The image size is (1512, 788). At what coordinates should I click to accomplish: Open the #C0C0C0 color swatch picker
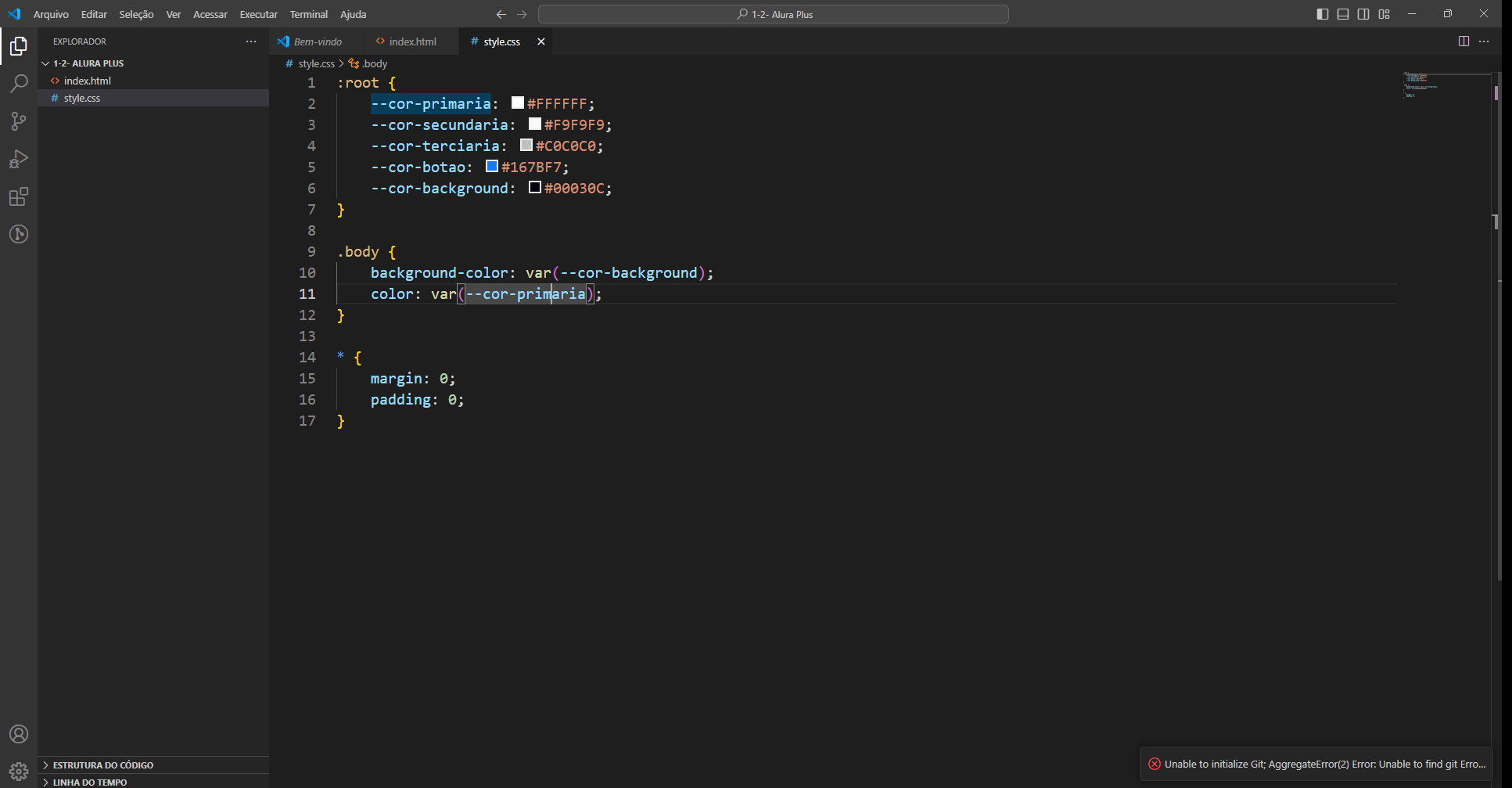526,145
